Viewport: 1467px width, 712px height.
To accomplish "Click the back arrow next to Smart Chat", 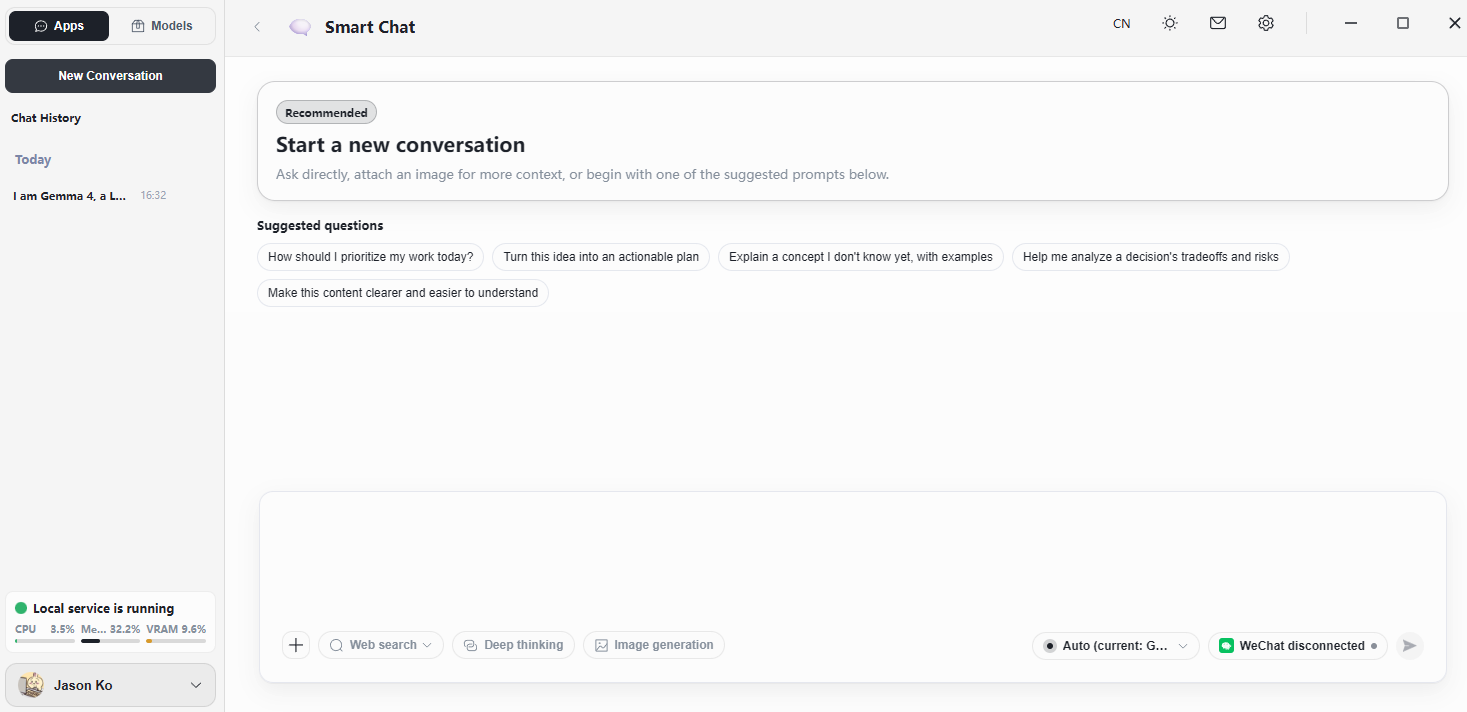I will coord(257,27).
